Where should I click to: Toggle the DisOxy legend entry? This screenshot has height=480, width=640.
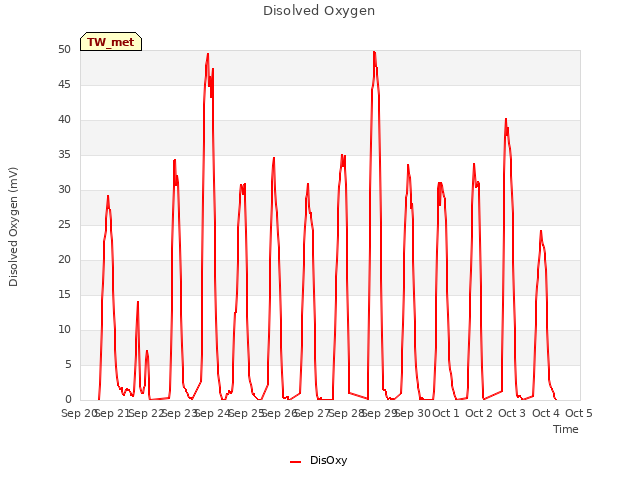[x=318, y=460]
